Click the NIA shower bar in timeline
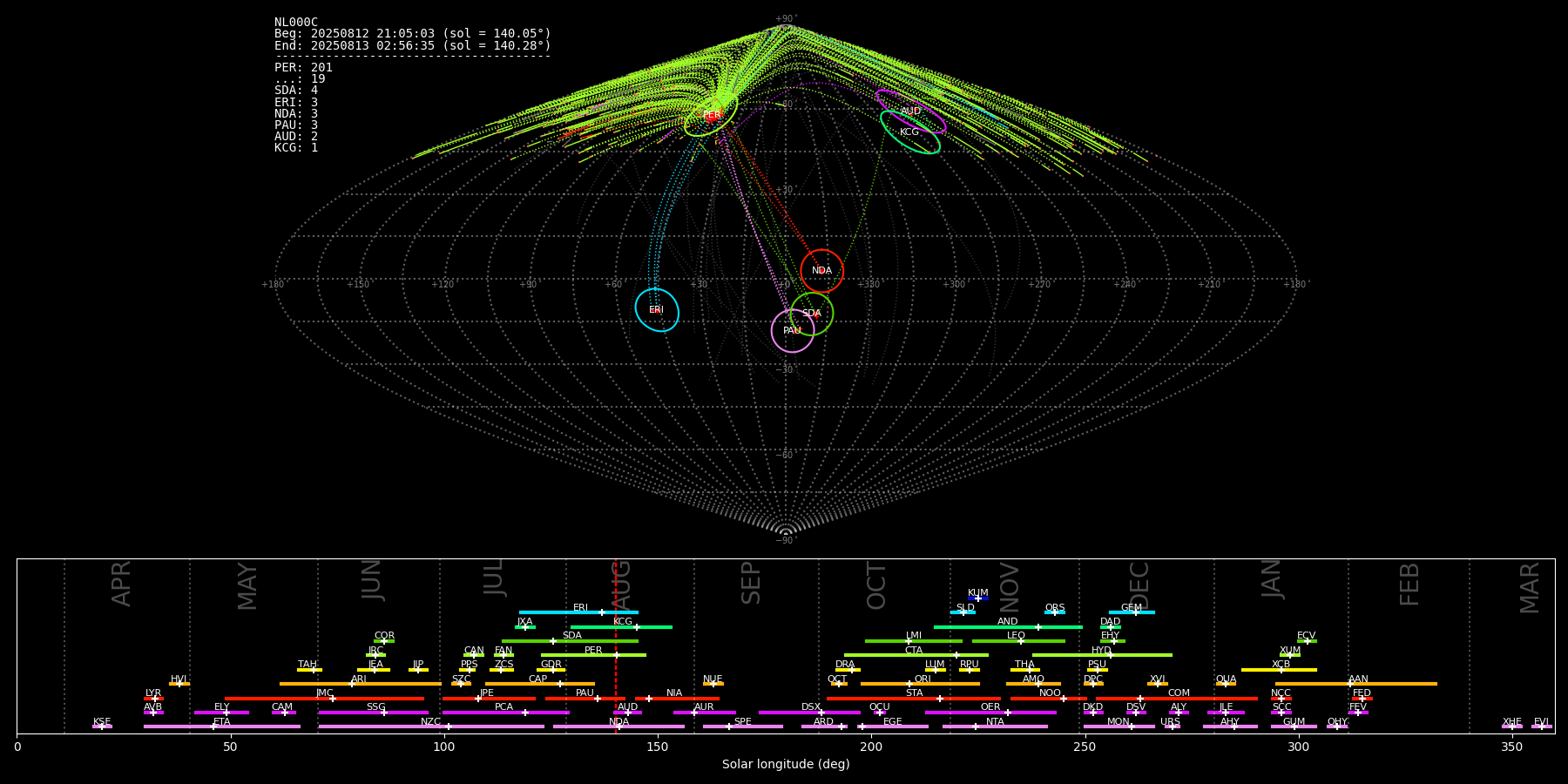The image size is (1568, 784). pyautogui.click(x=677, y=698)
